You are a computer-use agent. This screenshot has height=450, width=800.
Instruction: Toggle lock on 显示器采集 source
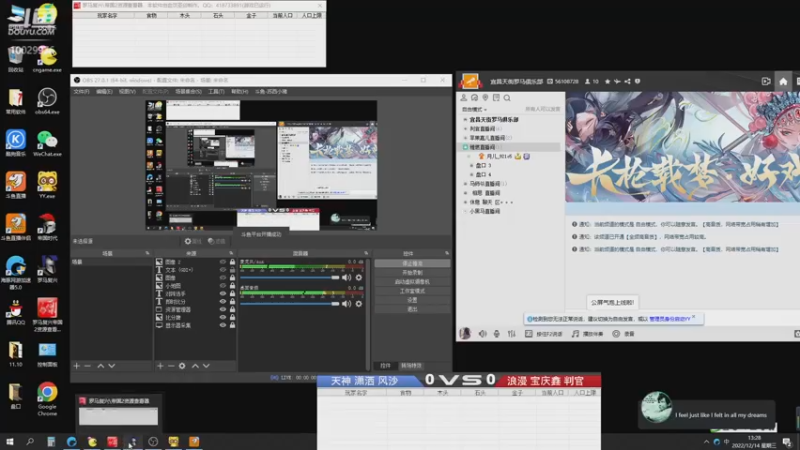pos(232,325)
